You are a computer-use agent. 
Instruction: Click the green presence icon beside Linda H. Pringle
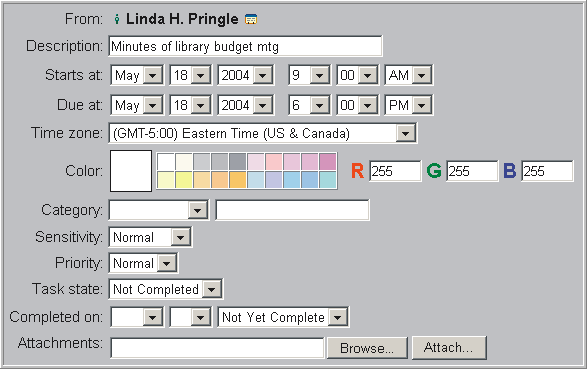(x=117, y=19)
